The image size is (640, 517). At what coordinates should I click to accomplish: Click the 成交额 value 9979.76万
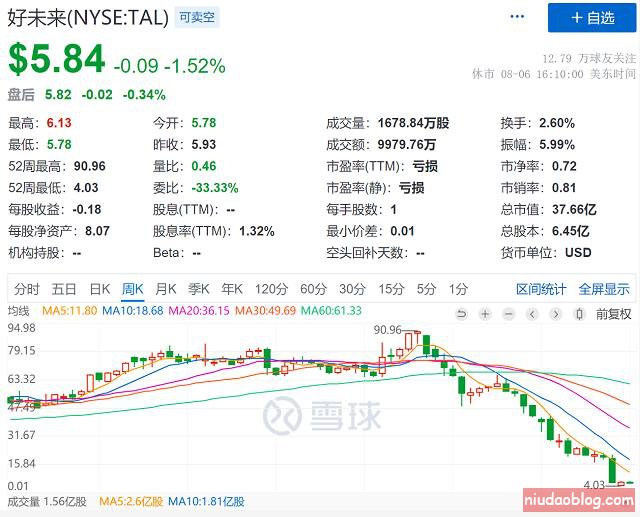[407, 144]
